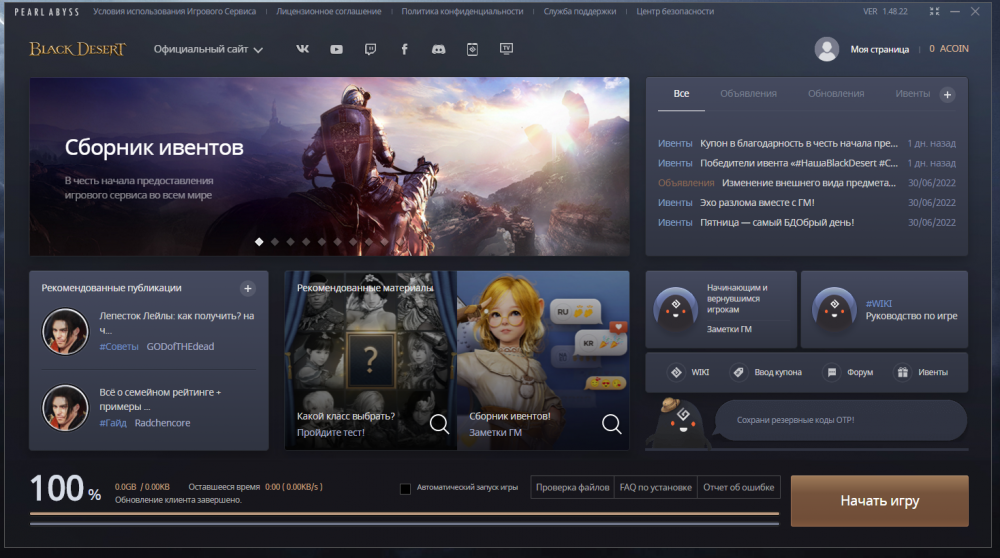Click the user profile avatar icon
This screenshot has height=558, width=1000.
pyautogui.click(x=827, y=49)
